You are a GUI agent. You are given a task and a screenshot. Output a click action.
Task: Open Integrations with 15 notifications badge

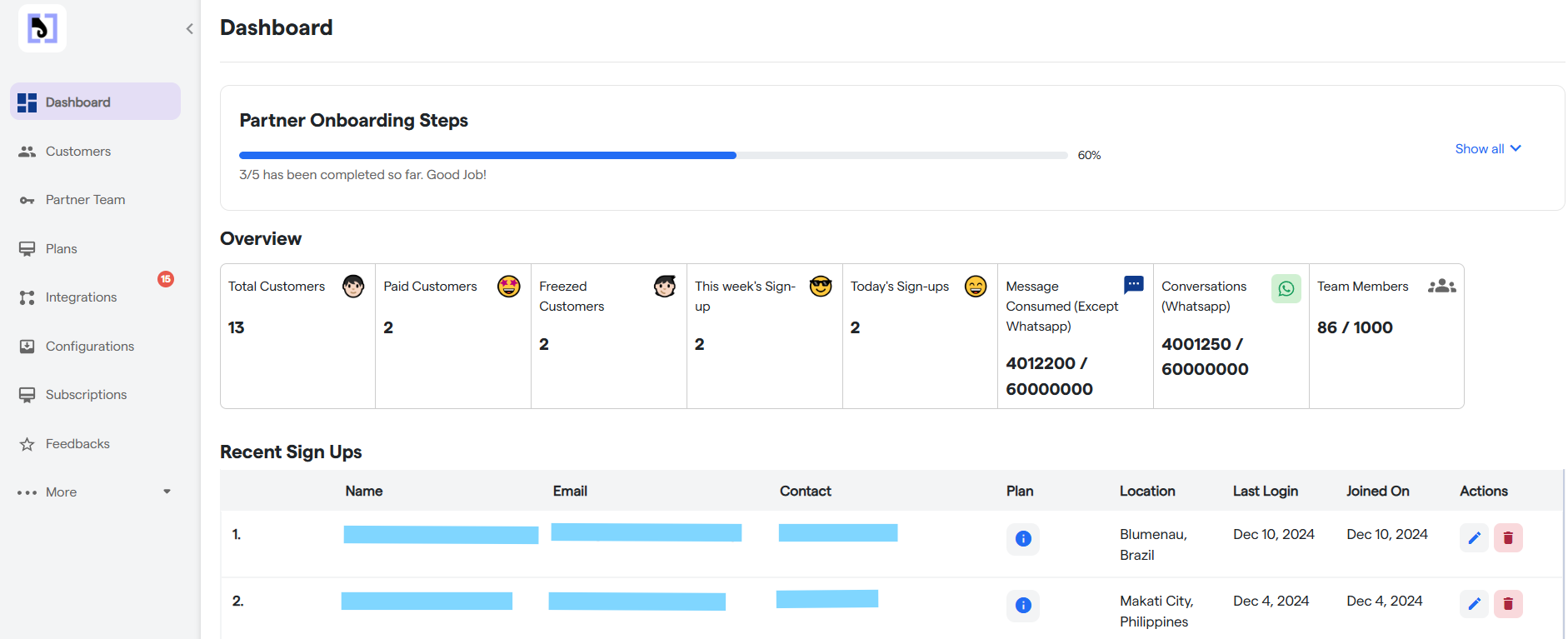[x=81, y=297]
